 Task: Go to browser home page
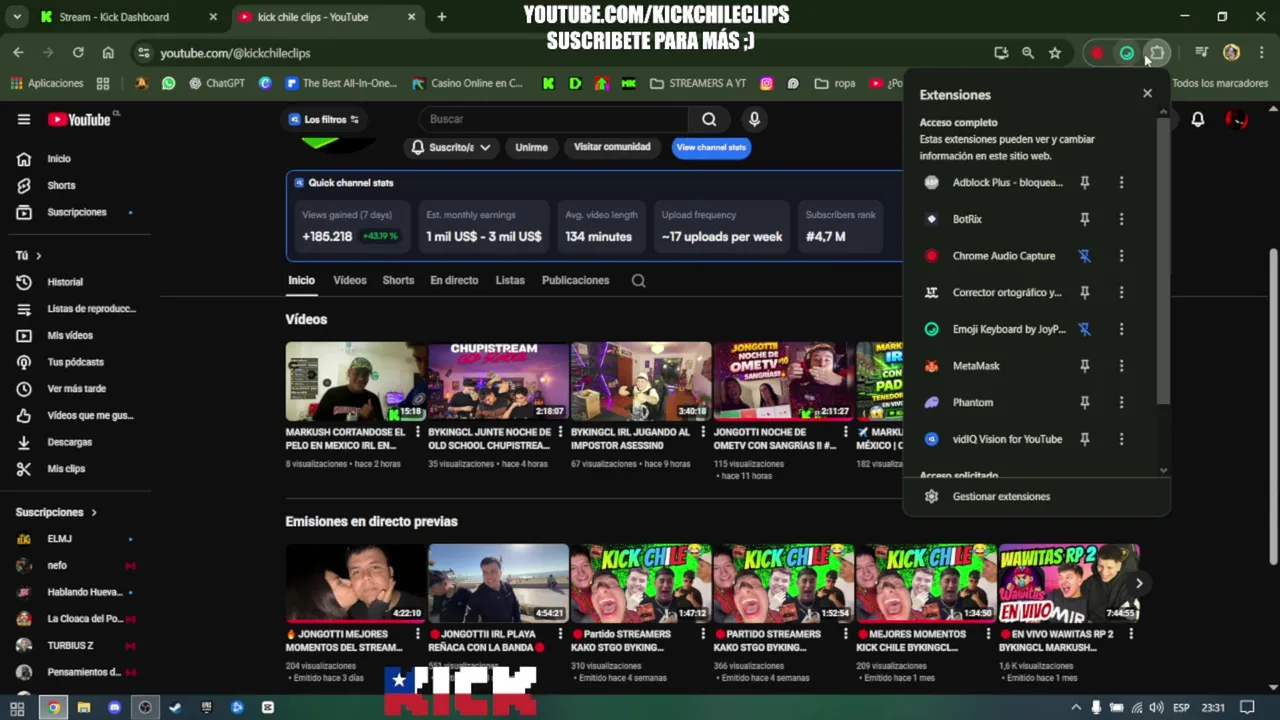tap(108, 53)
